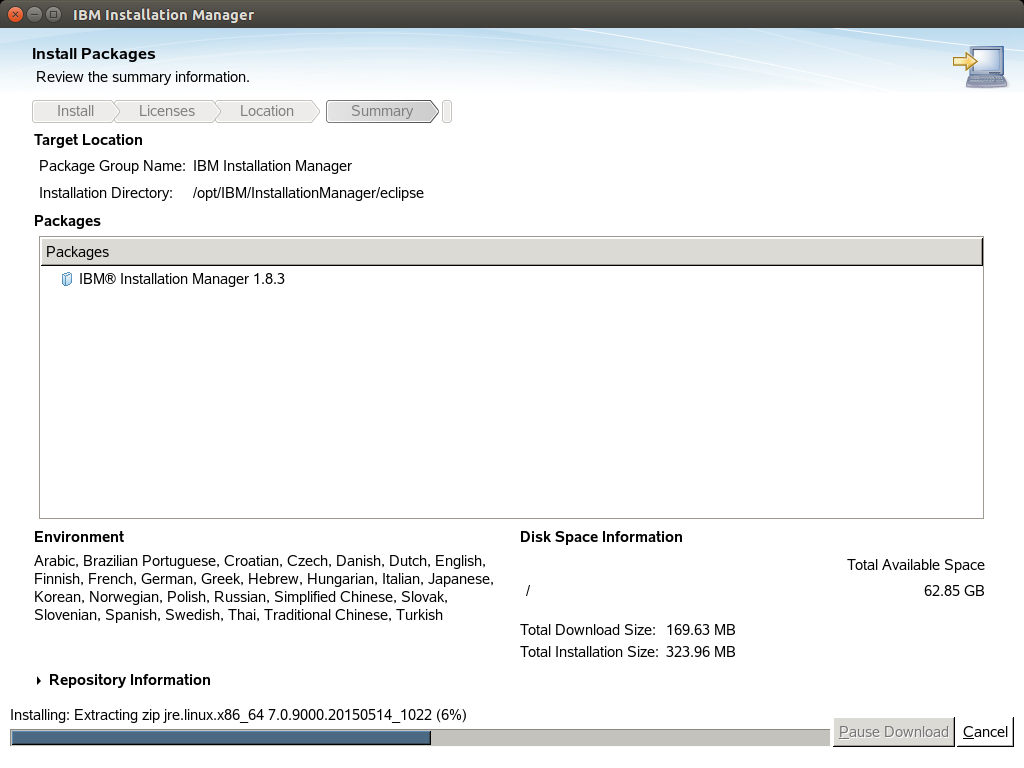Click the Installing: Extracting zip status text
The height and width of the screenshot is (768, 1024).
point(238,715)
